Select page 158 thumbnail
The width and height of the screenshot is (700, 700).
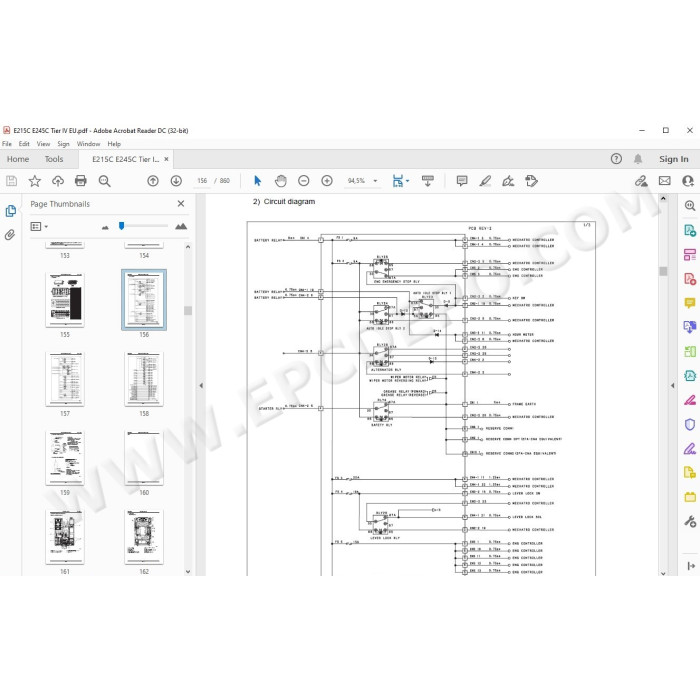click(144, 379)
